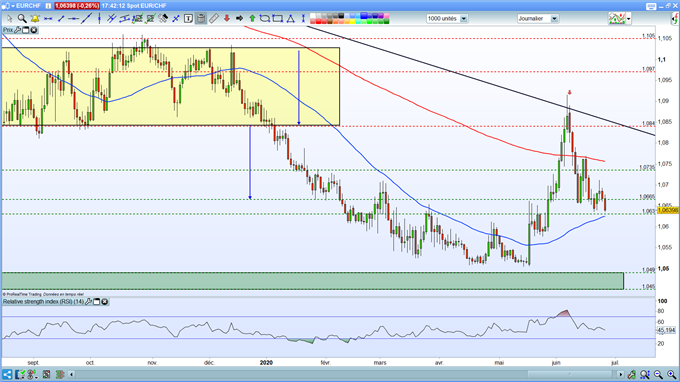Screen dimensions: 680x382
Task: Open Prix panel wrench settings
Action: 17,30
